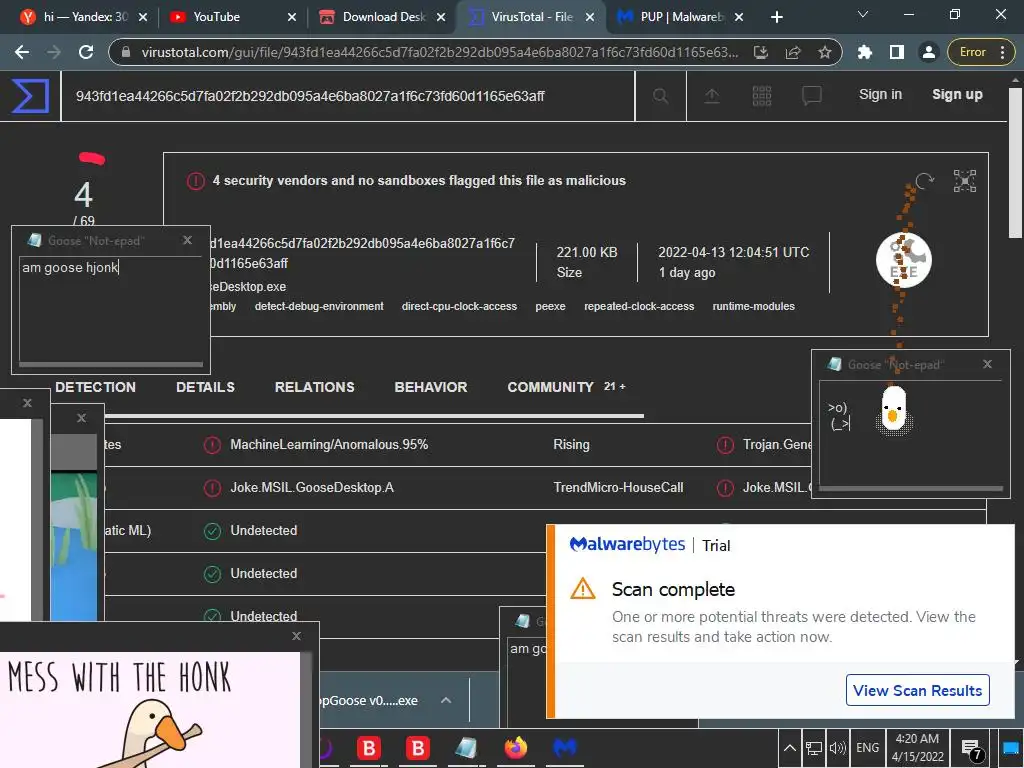Switch to the PUP | Malwarebytes tab
Viewport: 1024px width, 768px height.
(681, 17)
